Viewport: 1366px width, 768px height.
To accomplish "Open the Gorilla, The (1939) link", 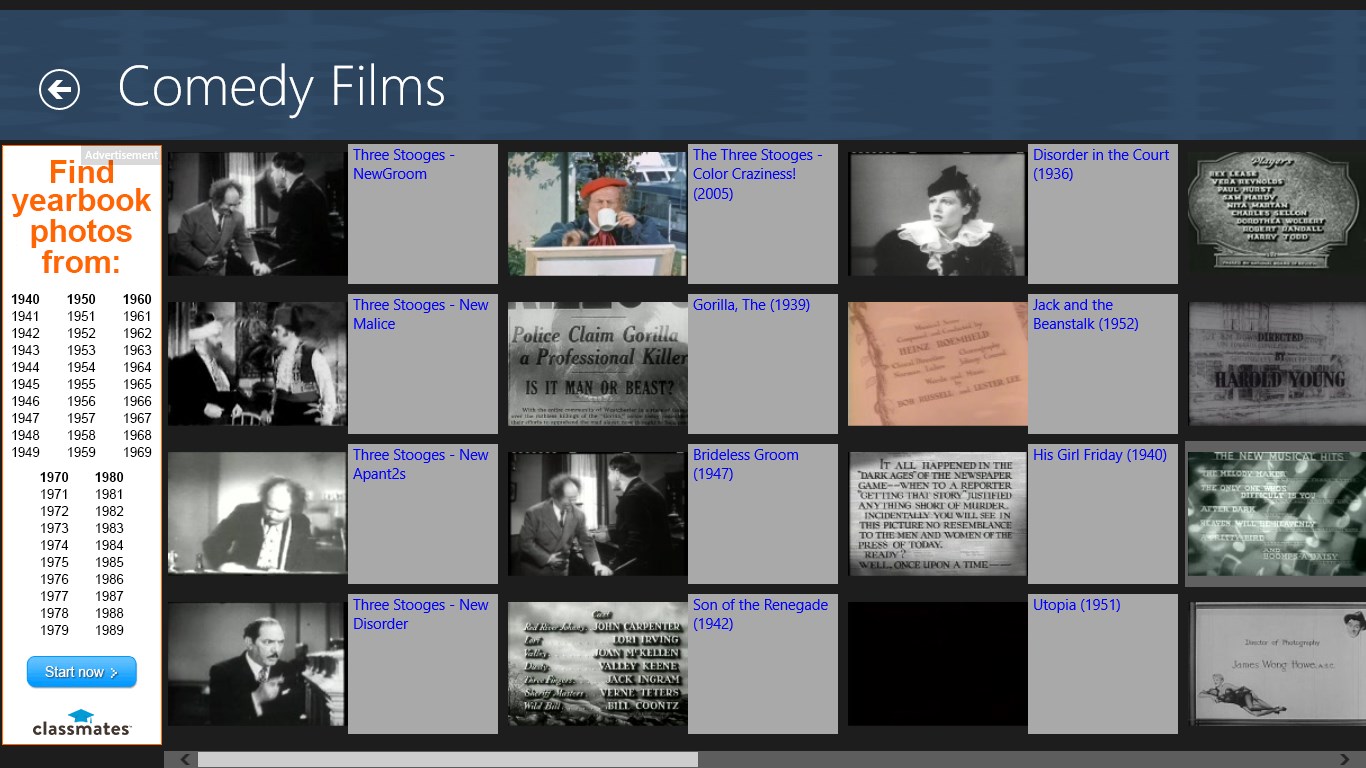I will tap(751, 305).
